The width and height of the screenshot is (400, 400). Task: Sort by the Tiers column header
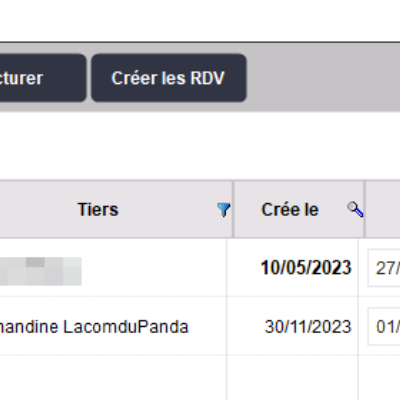click(98, 210)
